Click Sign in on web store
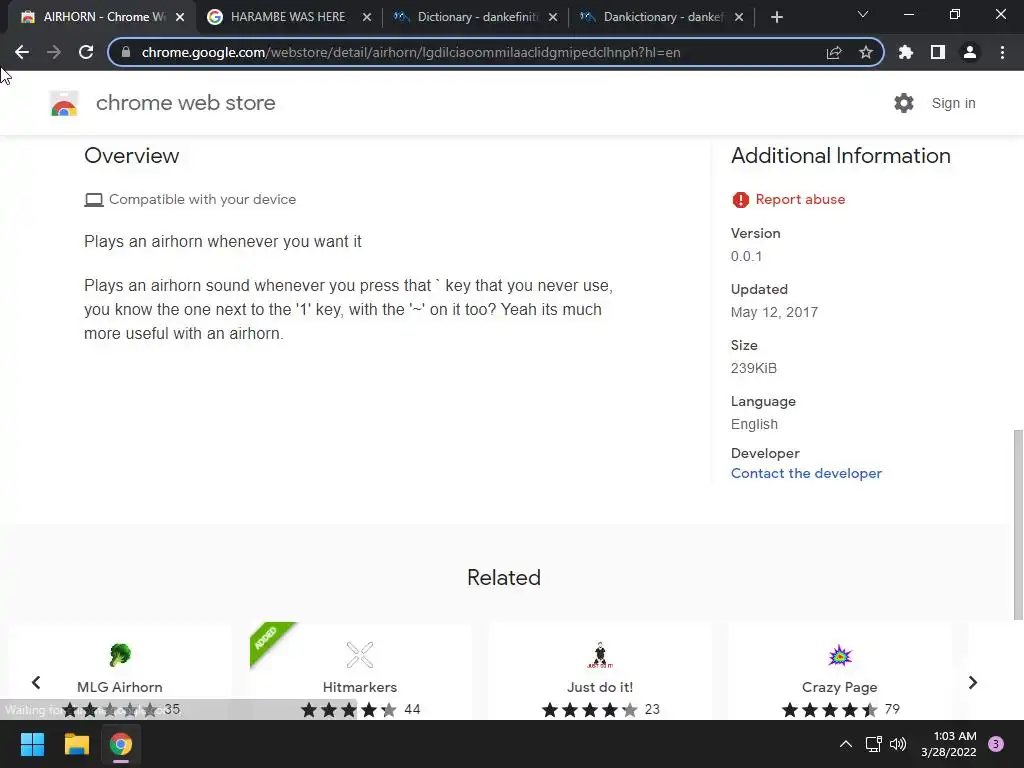 953,103
